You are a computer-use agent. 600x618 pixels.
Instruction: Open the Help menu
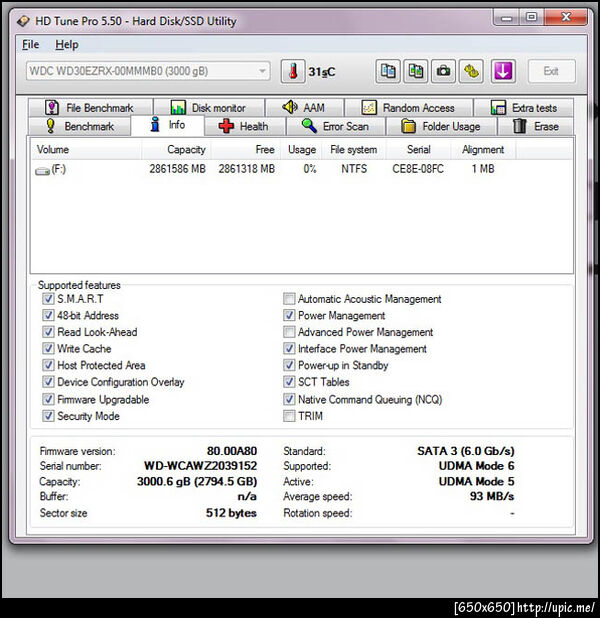(67, 45)
